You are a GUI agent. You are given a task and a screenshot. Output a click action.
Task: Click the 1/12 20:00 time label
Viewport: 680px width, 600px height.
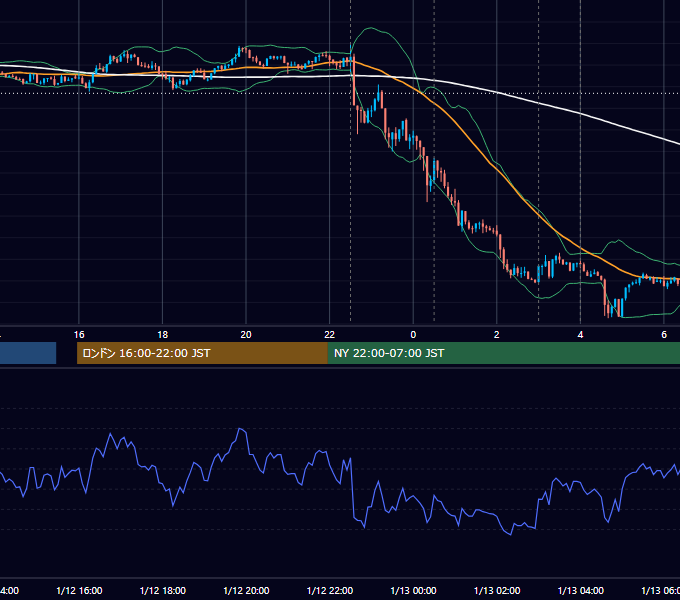(246, 590)
